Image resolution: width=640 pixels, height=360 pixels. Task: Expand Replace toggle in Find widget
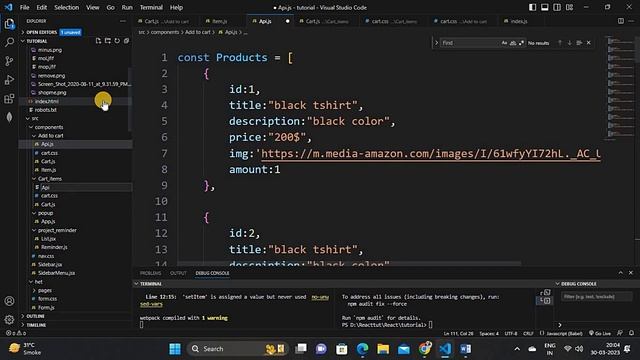(436, 43)
